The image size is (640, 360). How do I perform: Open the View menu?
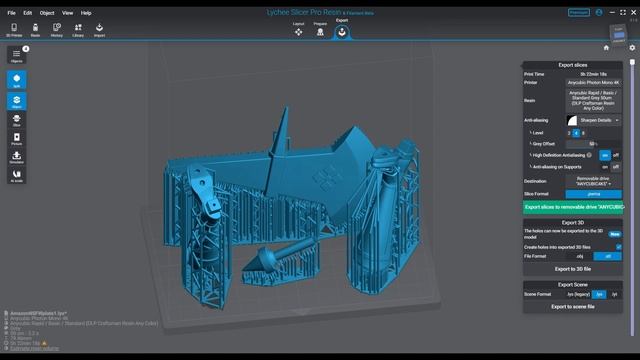(x=67, y=13)
